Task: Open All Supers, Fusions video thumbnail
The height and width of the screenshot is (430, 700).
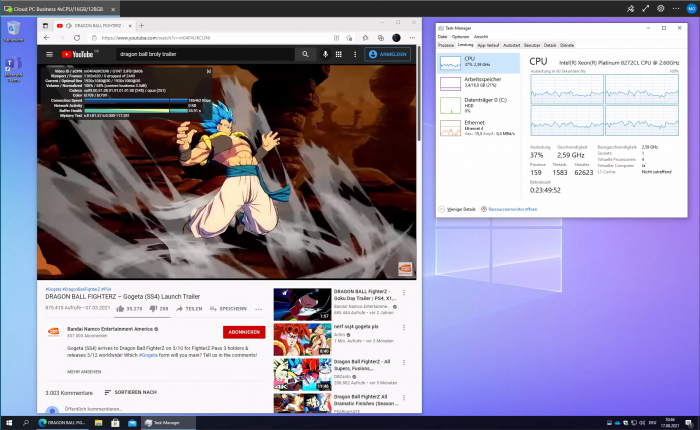Action: (x=302, y=374)
